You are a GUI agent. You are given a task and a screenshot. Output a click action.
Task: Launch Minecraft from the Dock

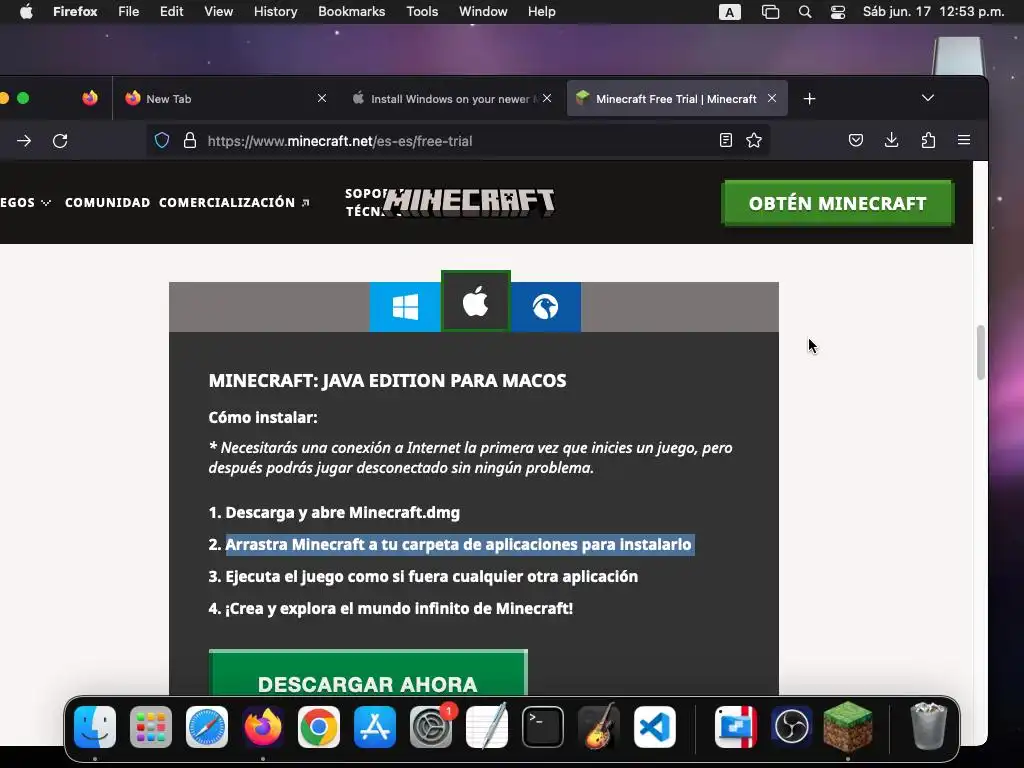(848, 726)
